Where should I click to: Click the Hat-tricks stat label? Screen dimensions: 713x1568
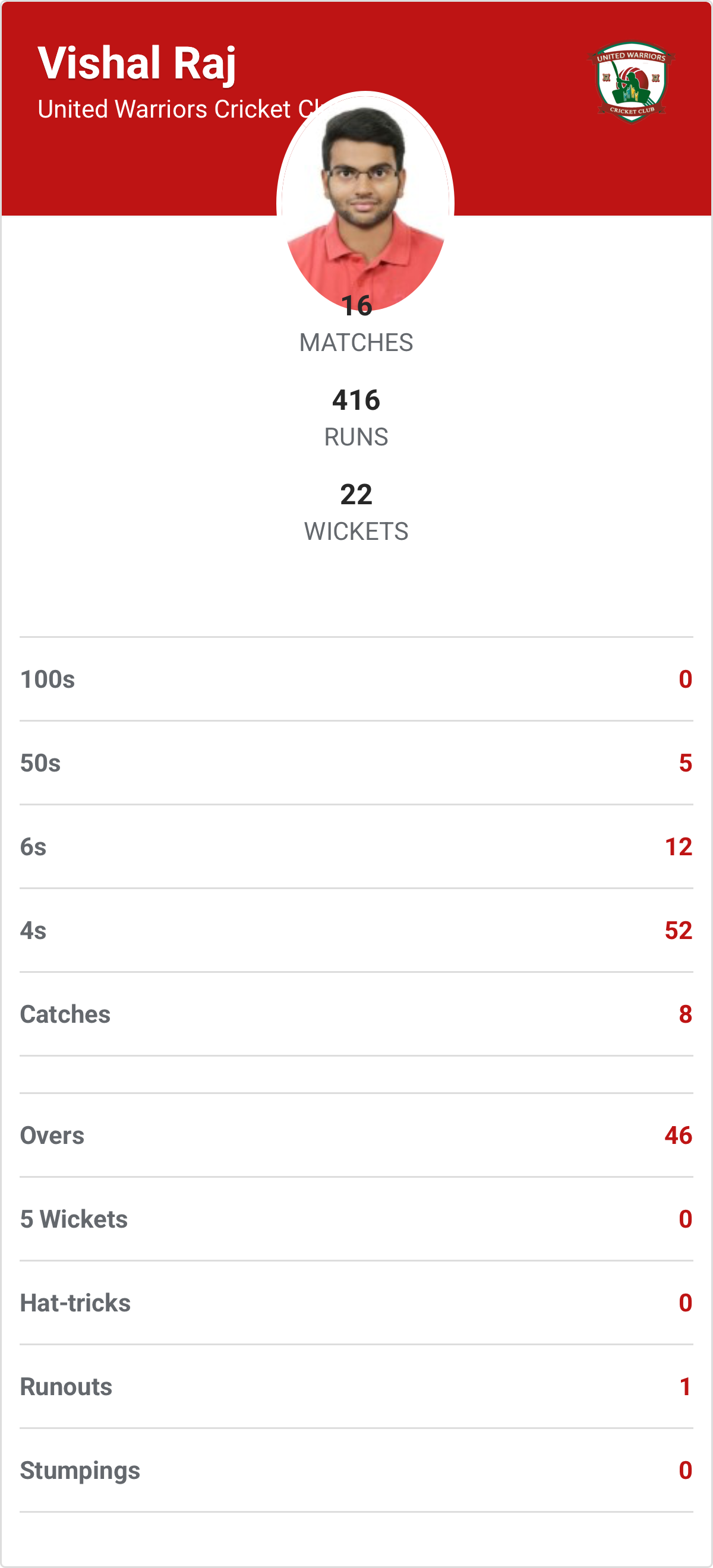pyautogui.click(x=75, y=1303)
